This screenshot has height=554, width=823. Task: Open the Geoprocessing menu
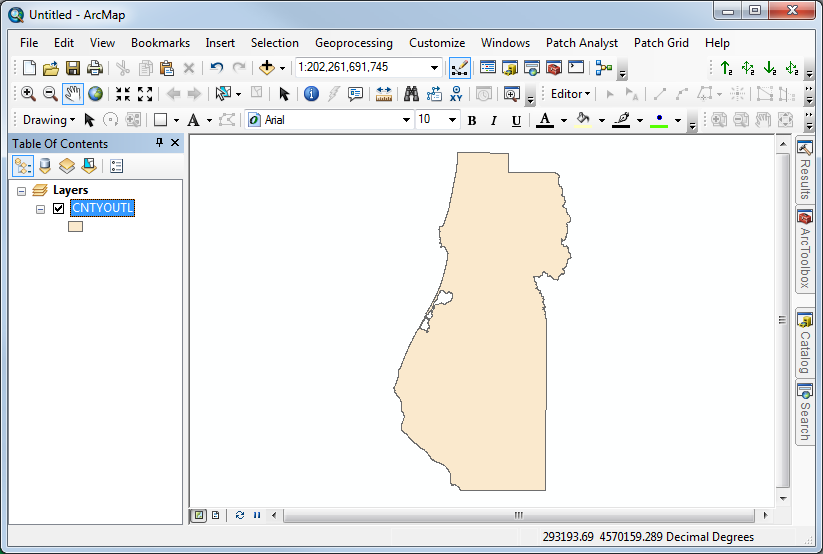[x=353, y=43]
